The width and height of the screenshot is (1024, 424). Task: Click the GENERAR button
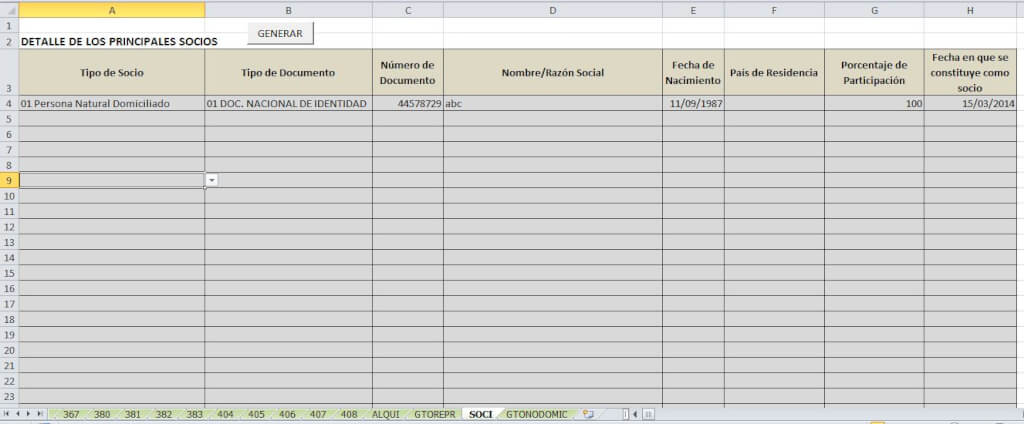[280, 33]
